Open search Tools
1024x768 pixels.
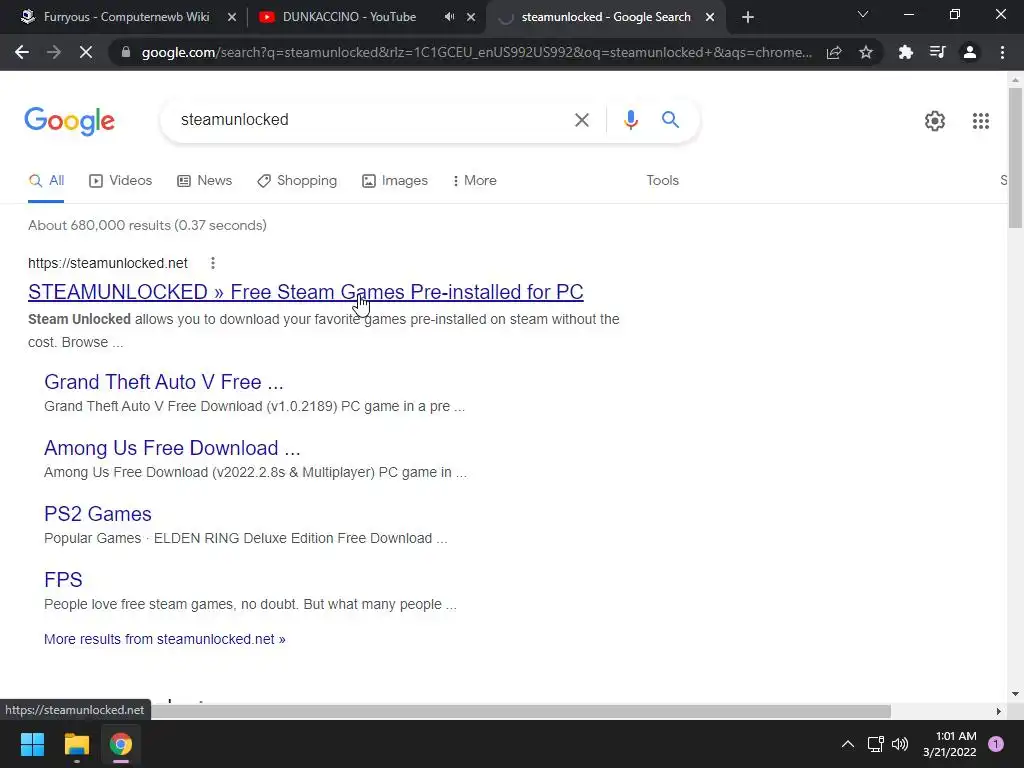point(662,181)
